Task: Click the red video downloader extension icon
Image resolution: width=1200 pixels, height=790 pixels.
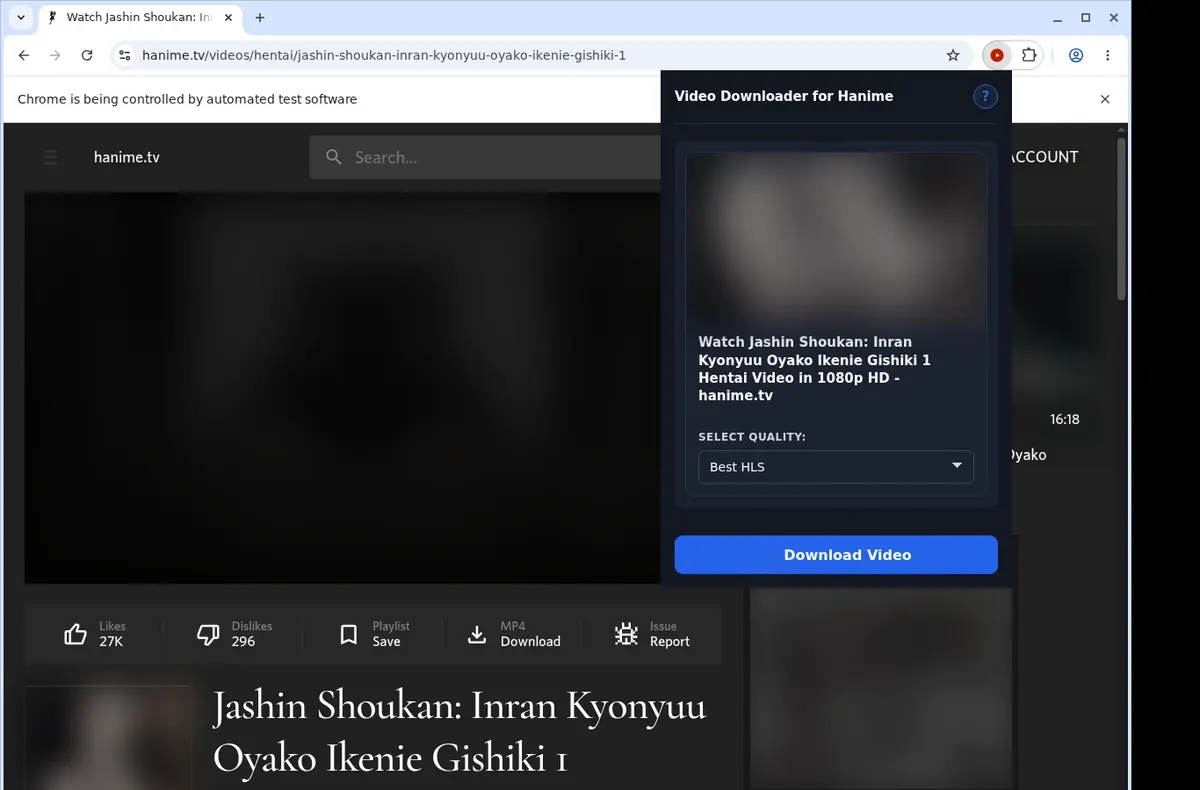Action: point(997,55)
